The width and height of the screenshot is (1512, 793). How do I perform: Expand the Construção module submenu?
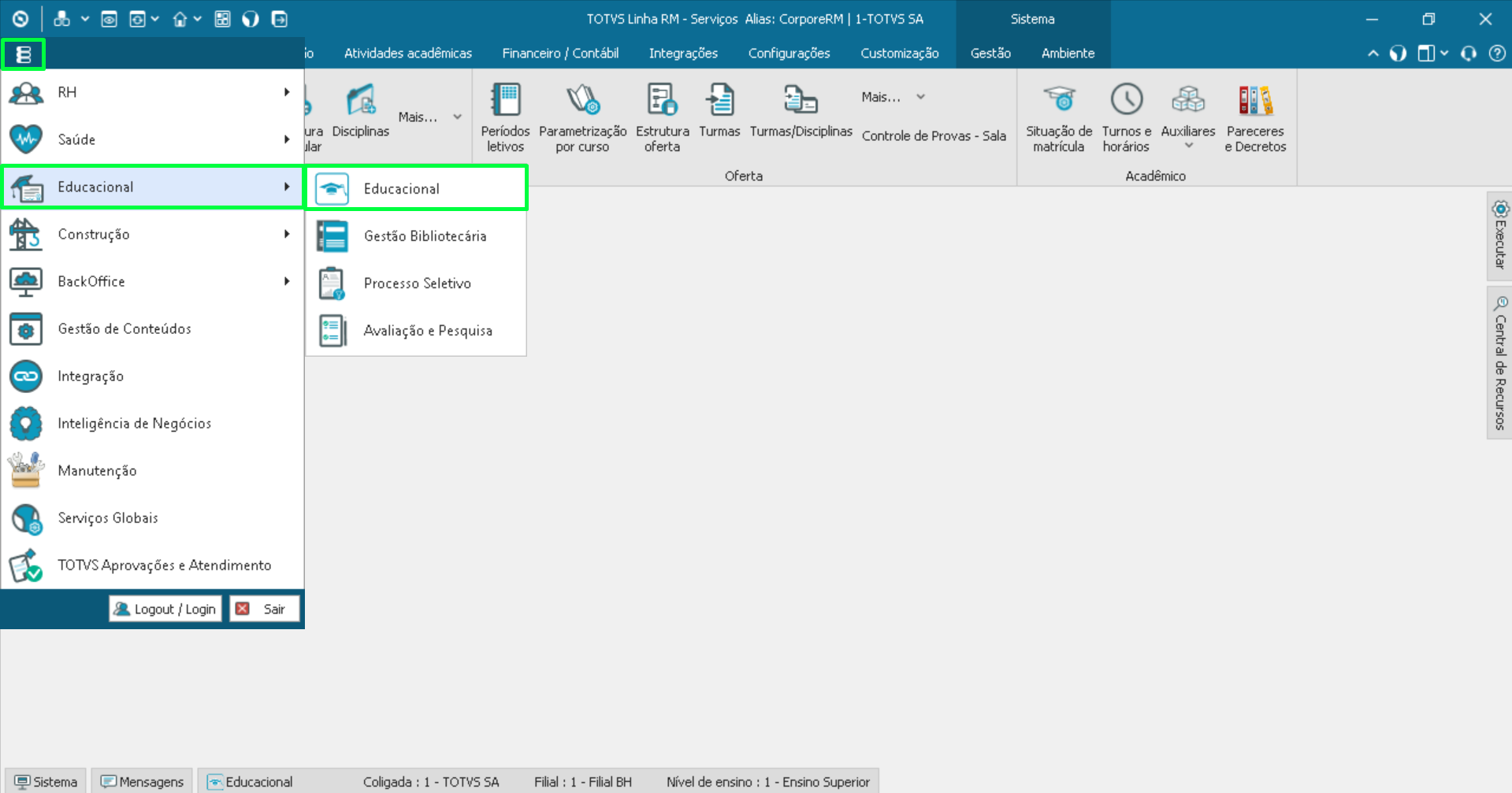(x=153, y=234)
